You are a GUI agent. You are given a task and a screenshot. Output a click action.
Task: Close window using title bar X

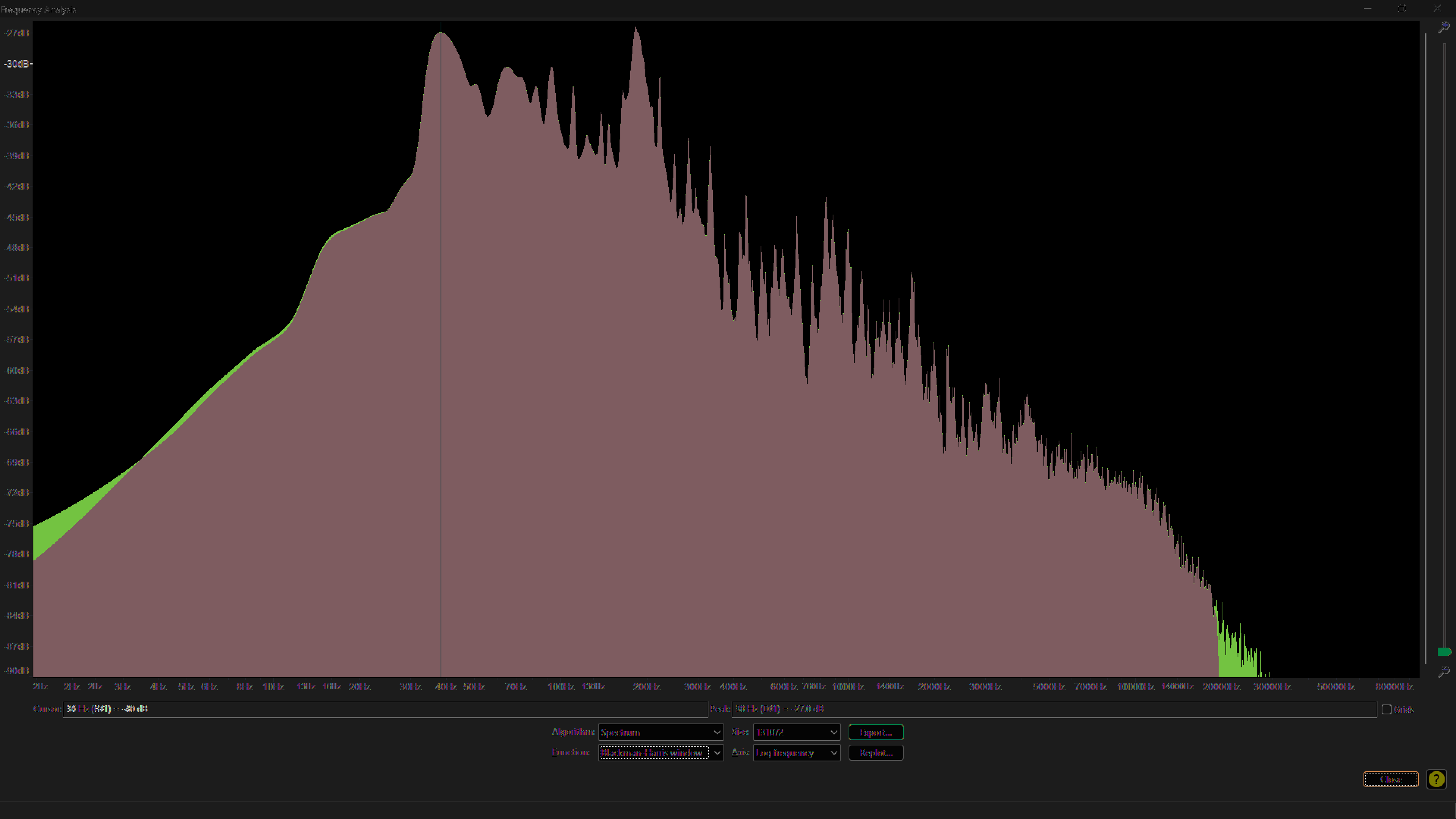point(1437,8)
